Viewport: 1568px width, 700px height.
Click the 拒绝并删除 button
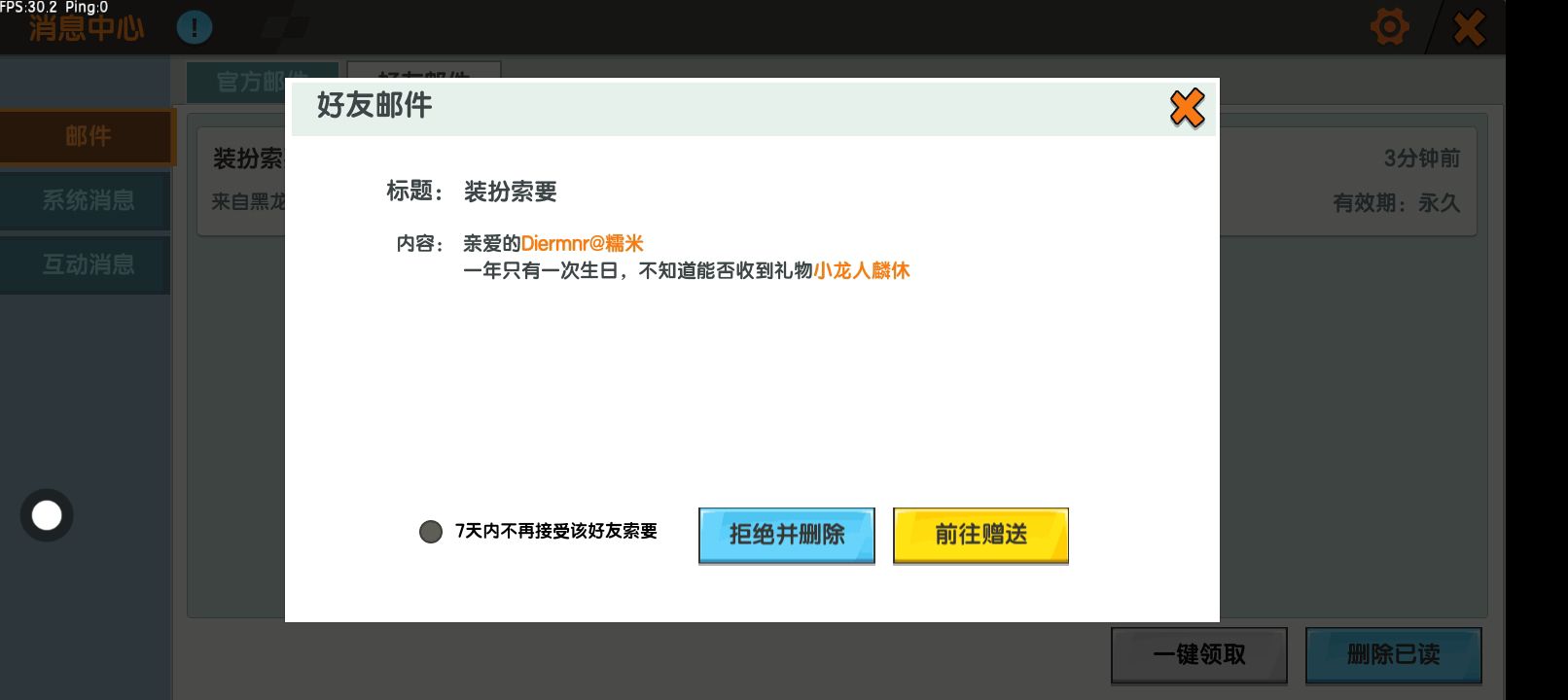pos(786,535)
